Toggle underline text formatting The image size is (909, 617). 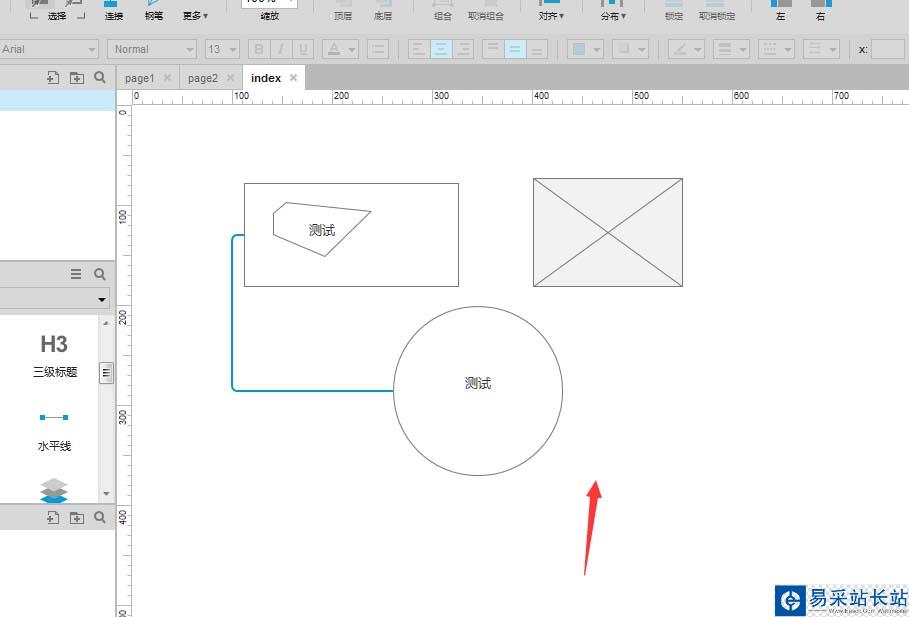(x=303, y=49)
